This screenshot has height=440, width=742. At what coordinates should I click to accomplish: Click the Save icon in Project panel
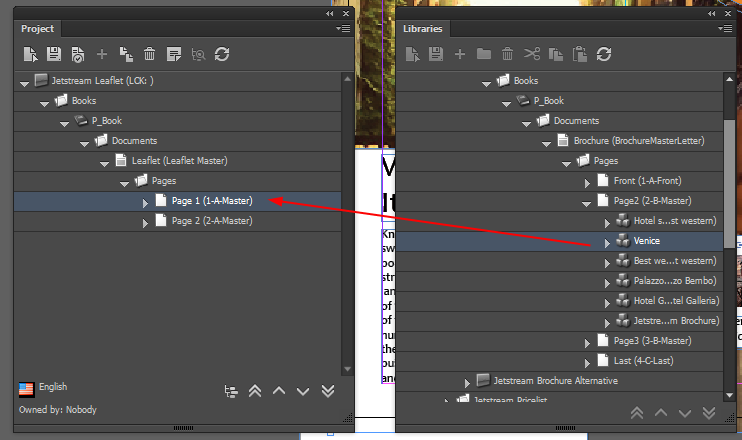53,54
